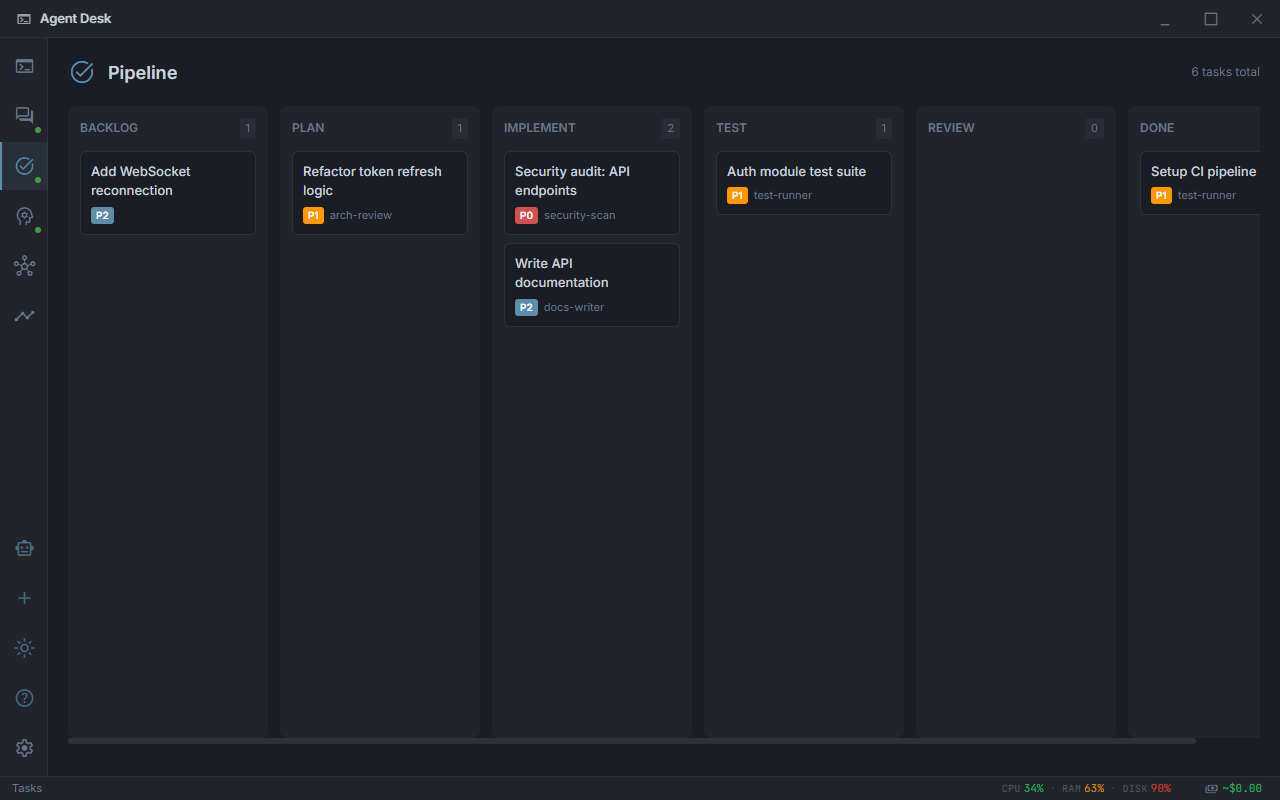The image size is (1280, 800).
Task: Open help via question mark icon
Action: pos(24,698)
